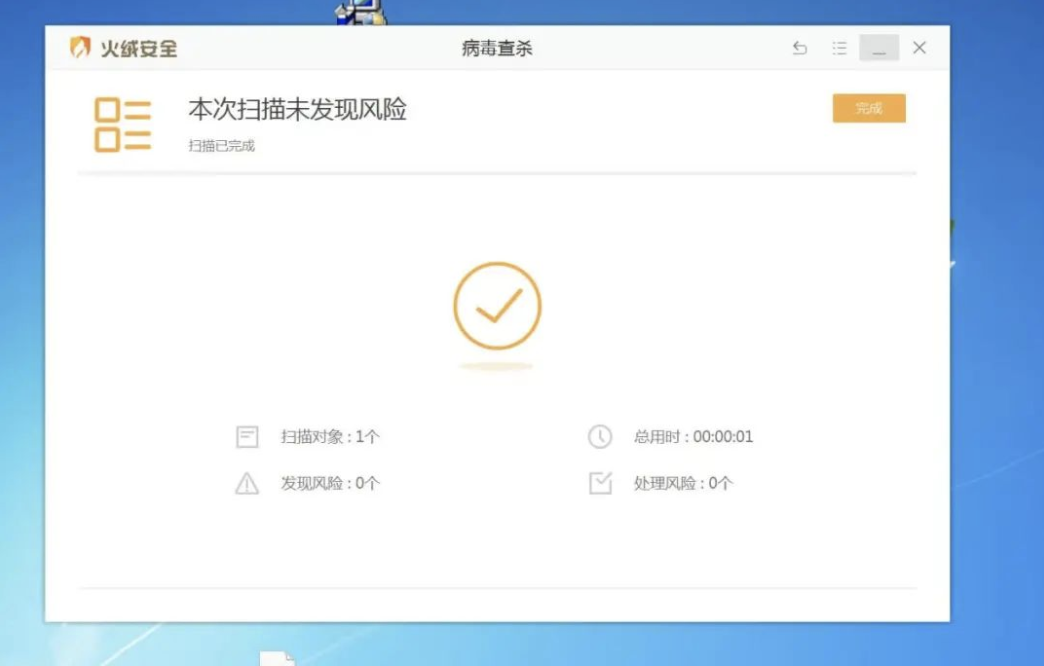1044x666 pixels.
Task: Click the 发现风险 warning triangle icon
Action: coord(247,484)
